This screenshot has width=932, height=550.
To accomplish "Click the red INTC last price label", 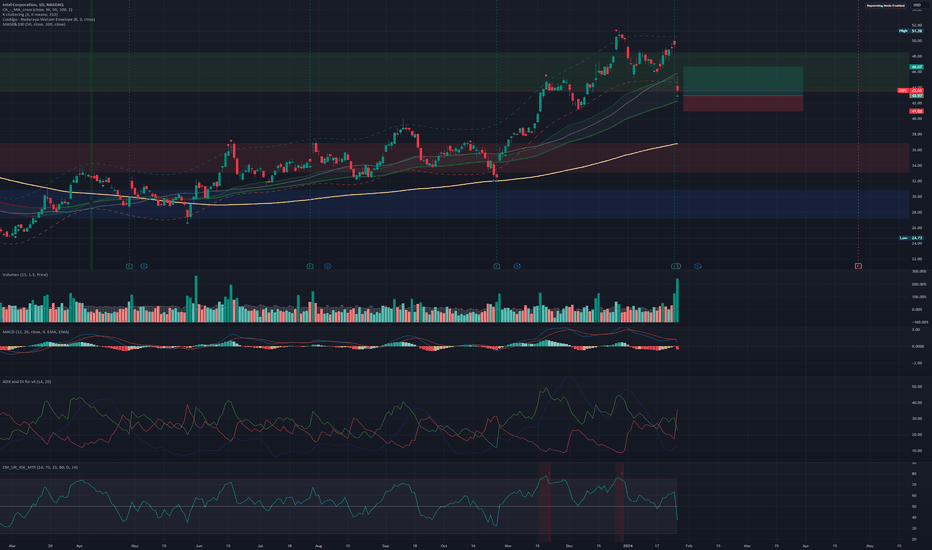I will pos(910,90).
